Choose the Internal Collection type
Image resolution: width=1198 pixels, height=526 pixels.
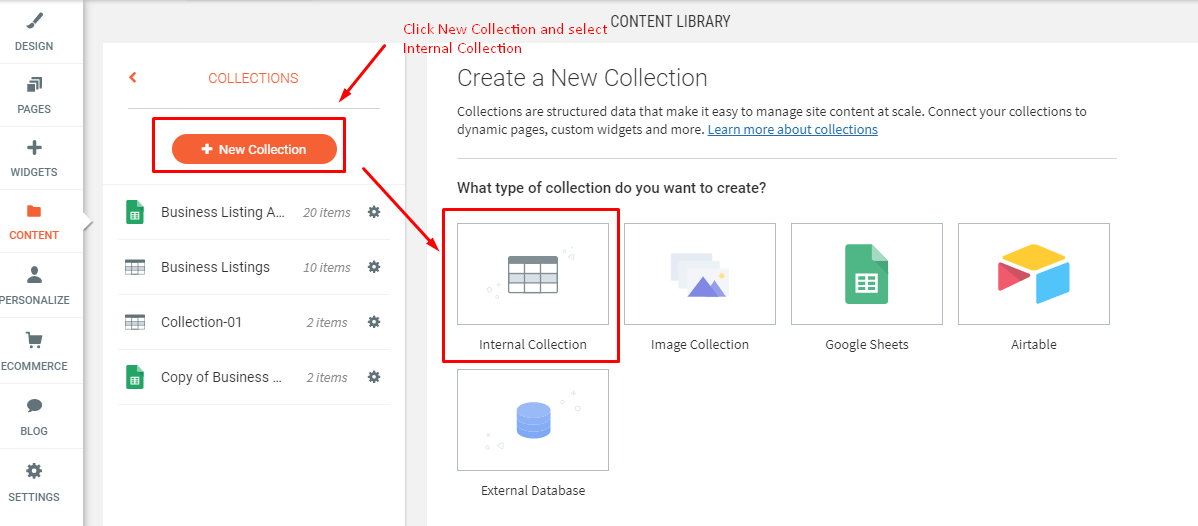(532, 274)
